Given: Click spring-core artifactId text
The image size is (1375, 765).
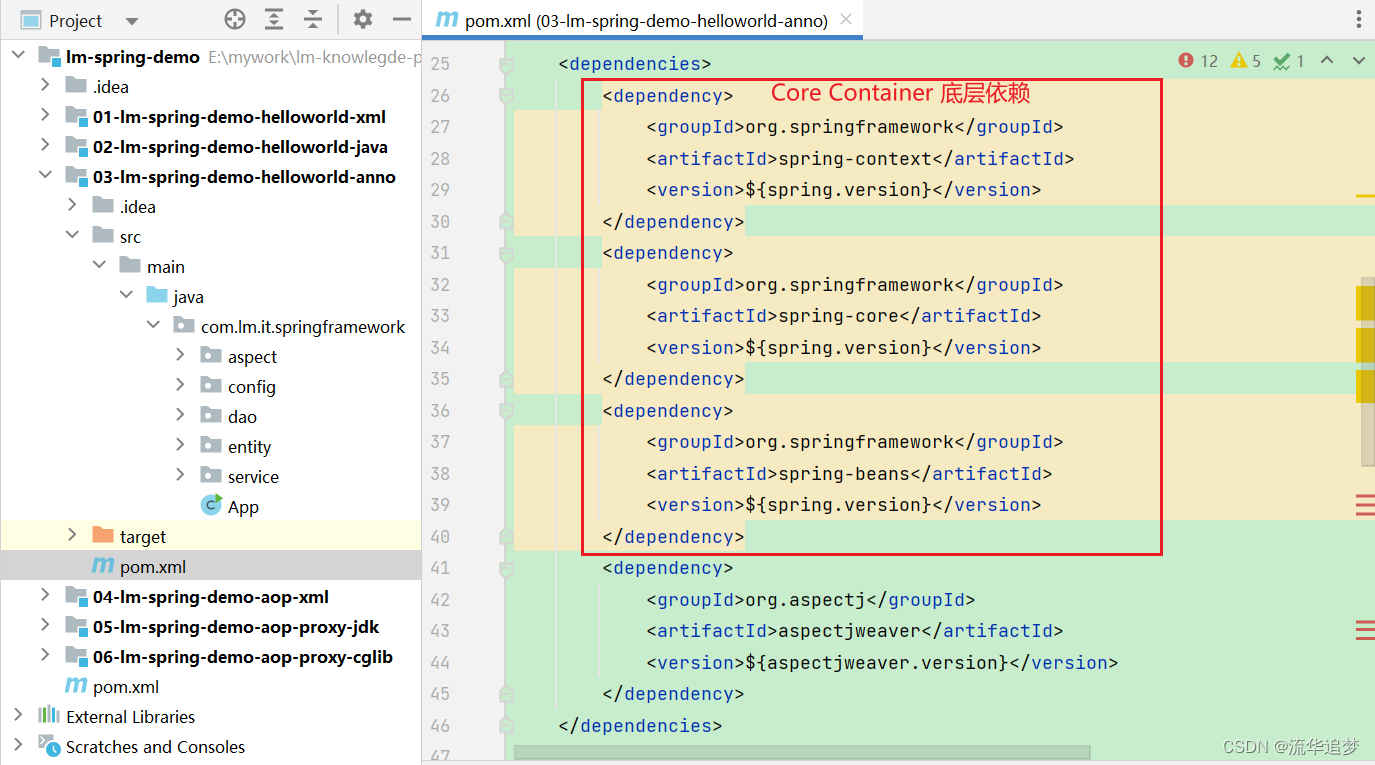Looking at the screenshot, I should [x=839, y=316].
